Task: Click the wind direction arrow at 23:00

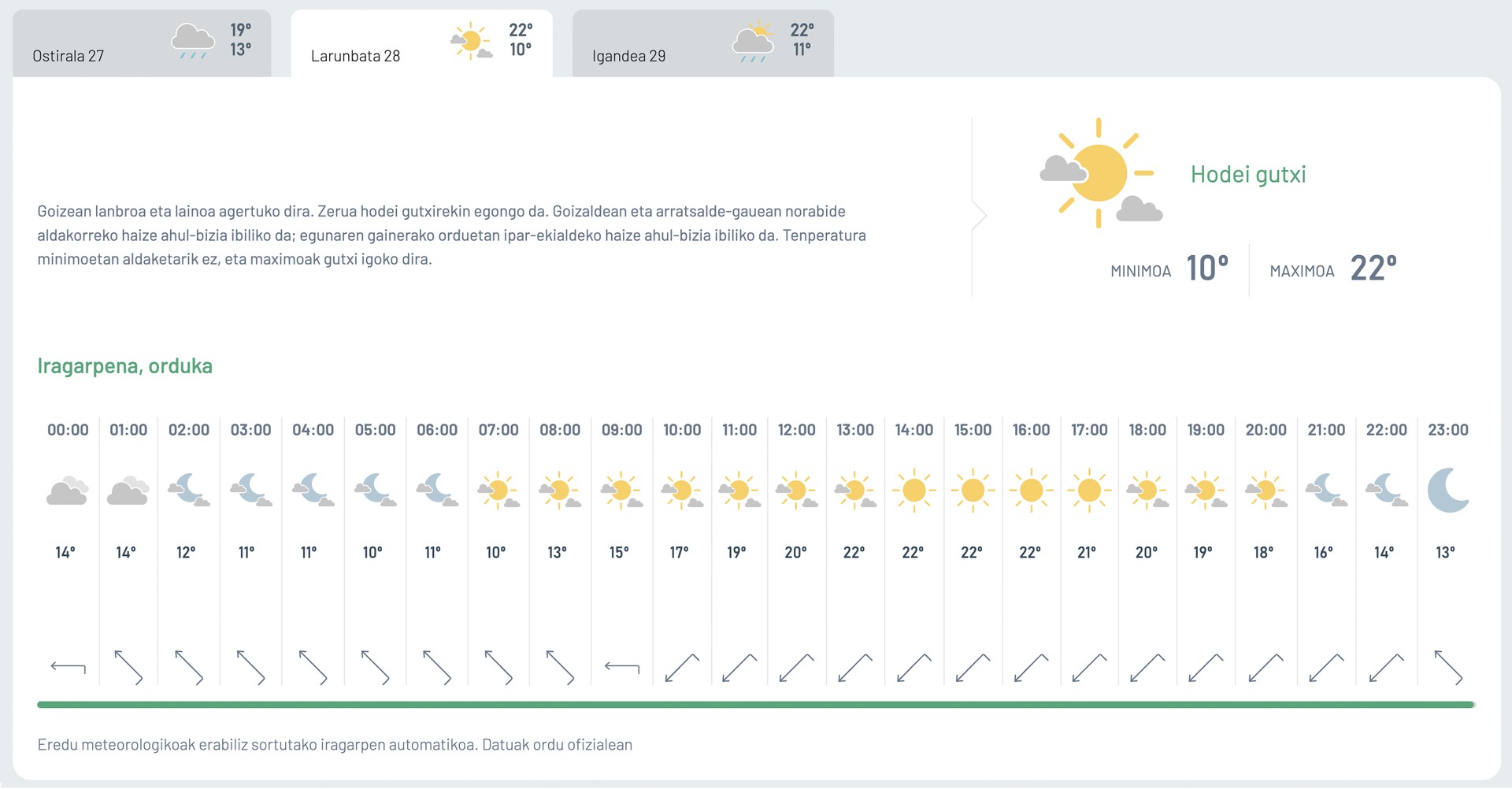Action: (x=1449, y=668)
